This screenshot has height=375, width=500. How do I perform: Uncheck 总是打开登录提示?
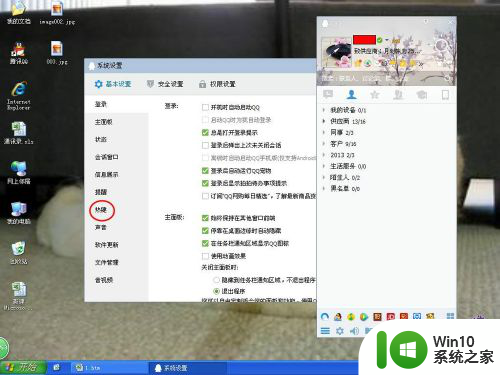[205, 133]
